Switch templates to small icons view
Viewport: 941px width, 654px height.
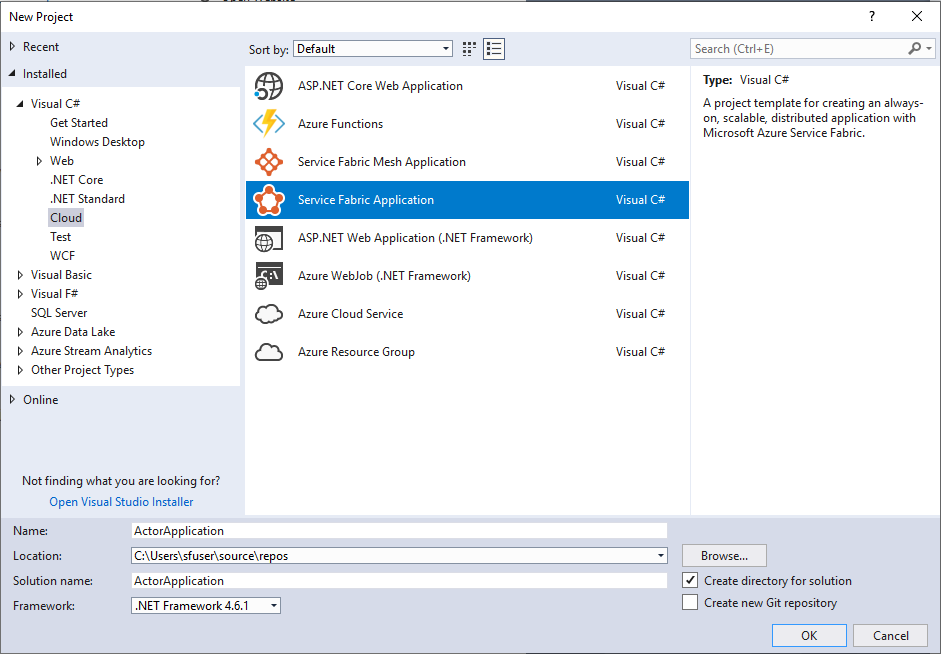click(x=468, y=48)
